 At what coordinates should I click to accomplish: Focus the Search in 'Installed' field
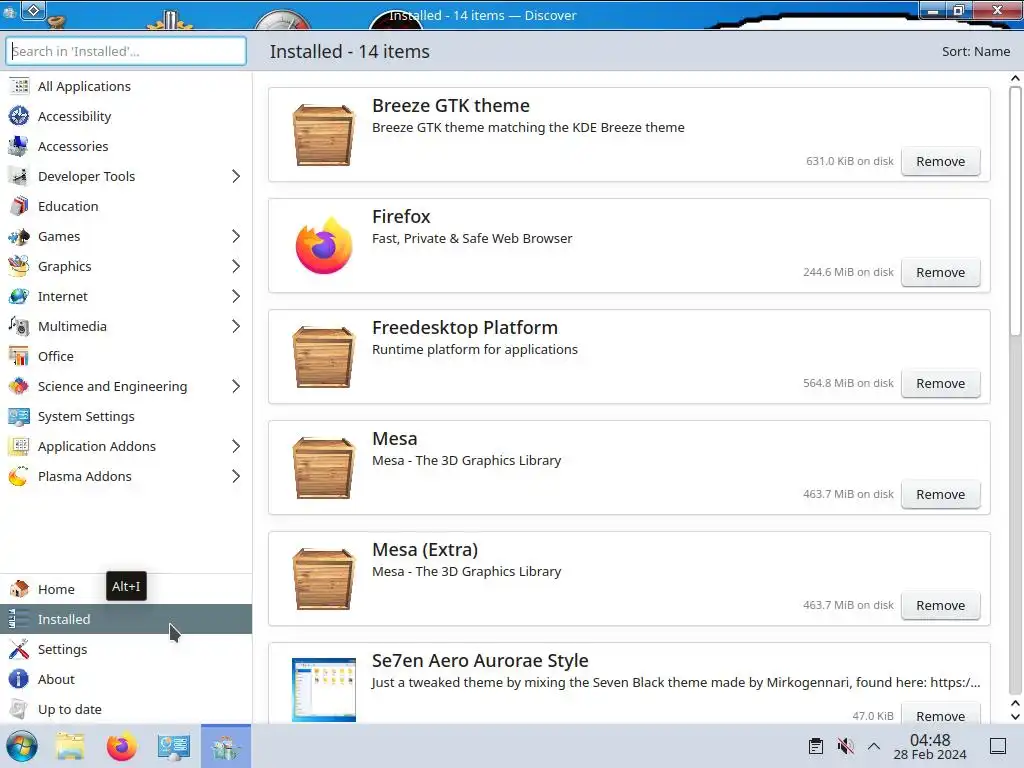(126, 51)
